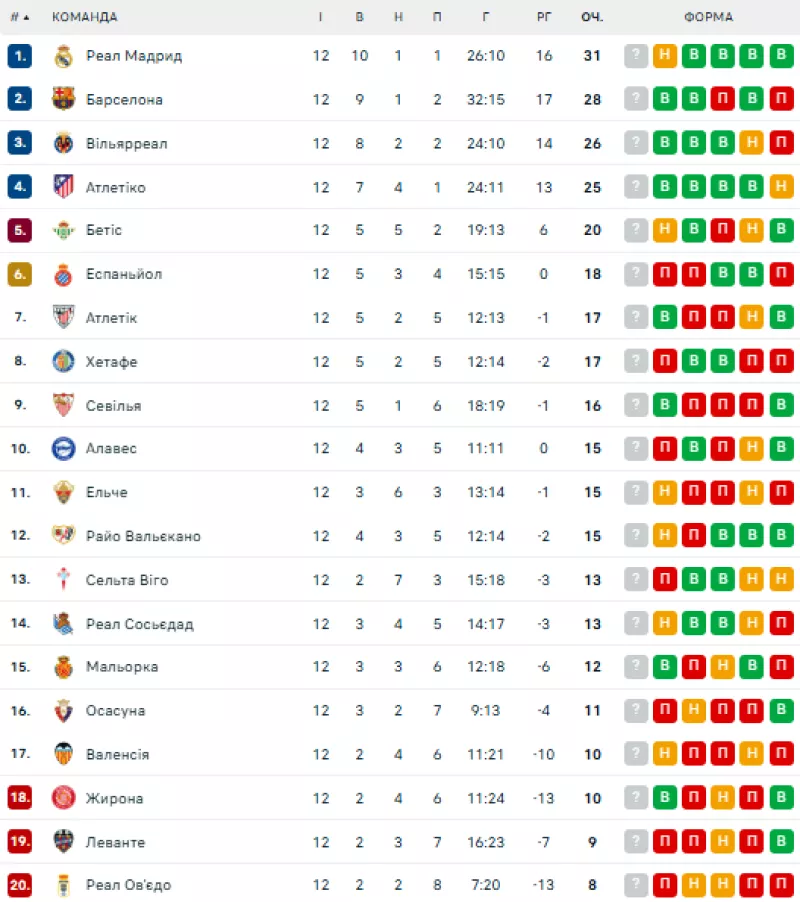Click Real Madrid's grey question-mark next match badge
Viewport: 800px width, 902px height.
tap(636, 56)
